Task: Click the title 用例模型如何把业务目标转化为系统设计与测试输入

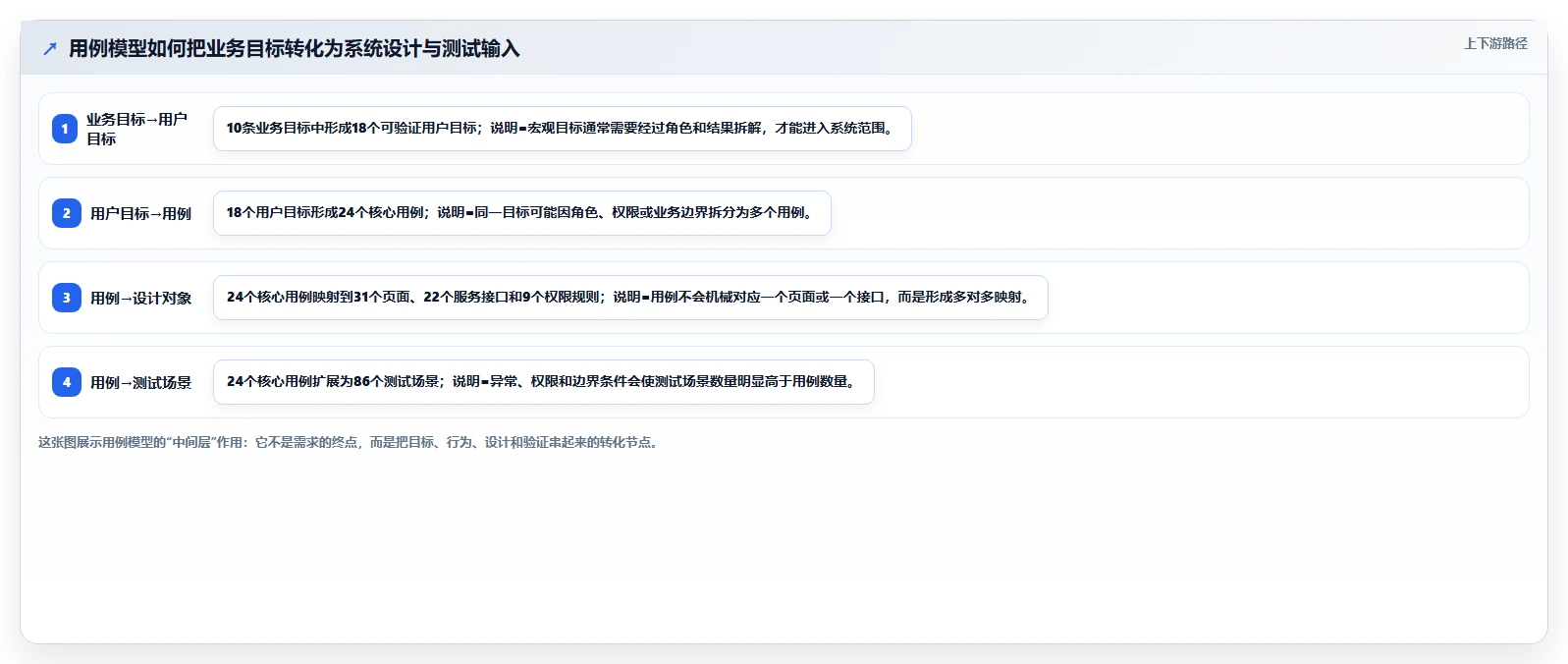Action: point(295,49)
